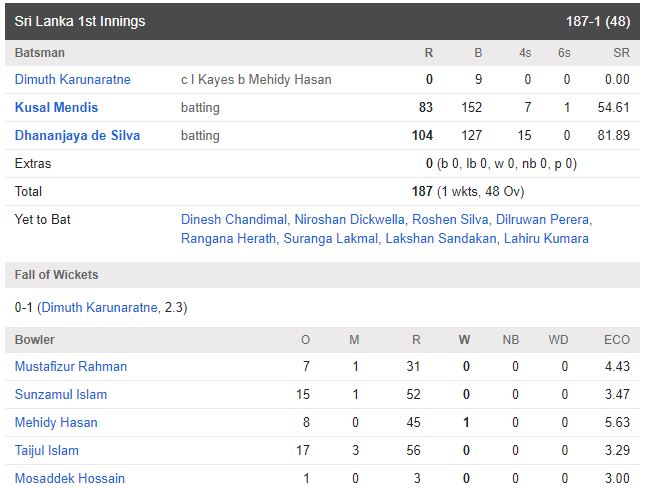This screenshot has height=488, width=648.
Task: Open Roshen Silva player page
Action: [450, 219]
